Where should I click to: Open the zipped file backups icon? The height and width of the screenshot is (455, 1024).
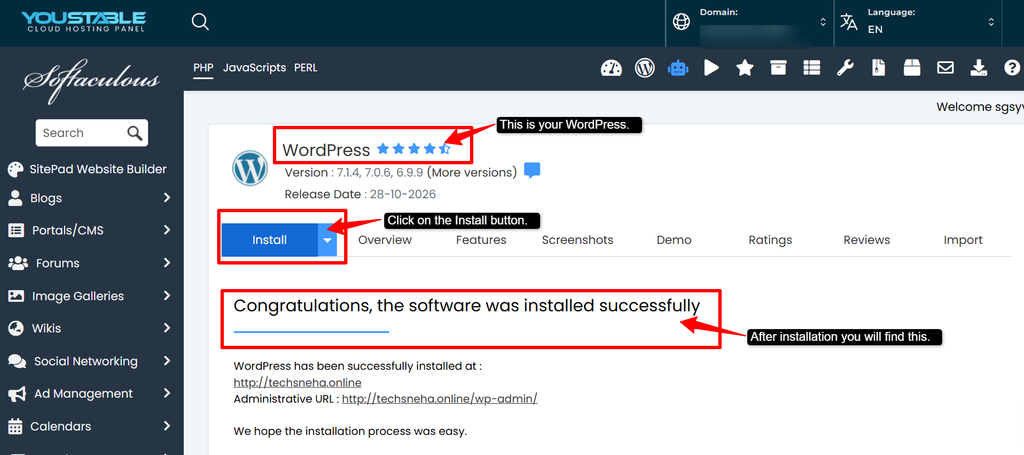pos(878,68)
